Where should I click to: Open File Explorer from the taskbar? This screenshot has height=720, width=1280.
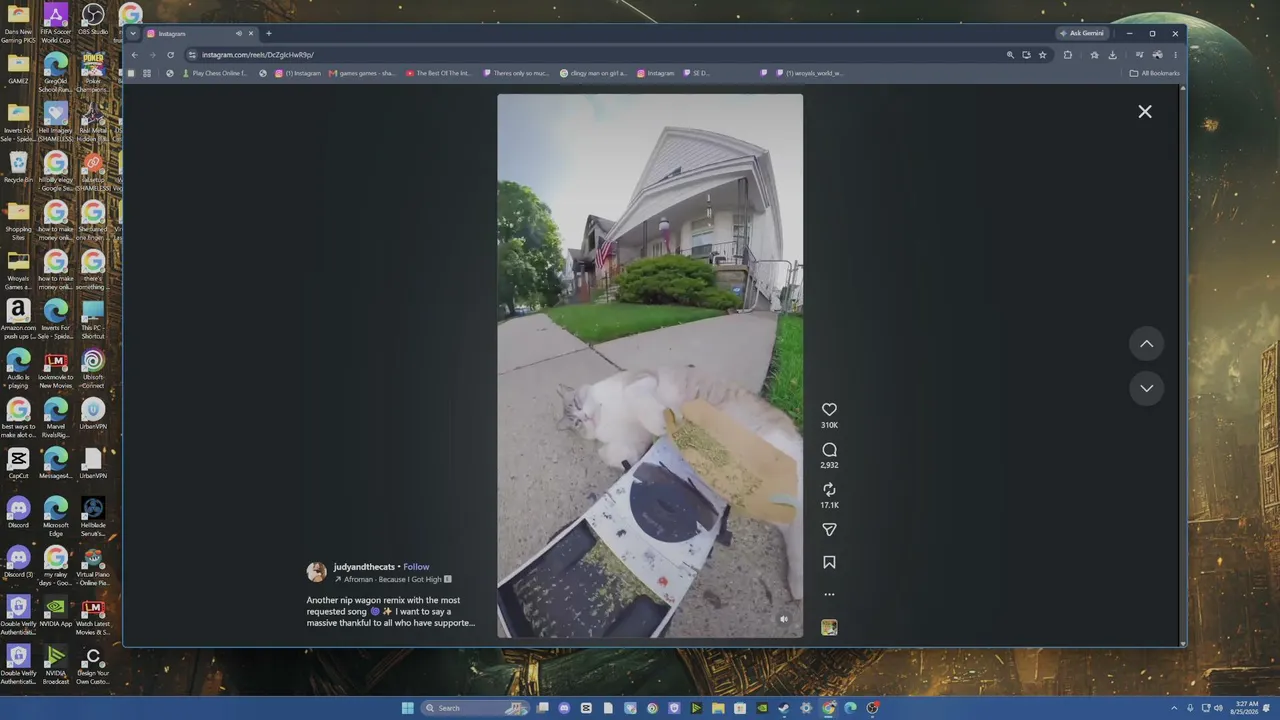[x=718, y=708]
